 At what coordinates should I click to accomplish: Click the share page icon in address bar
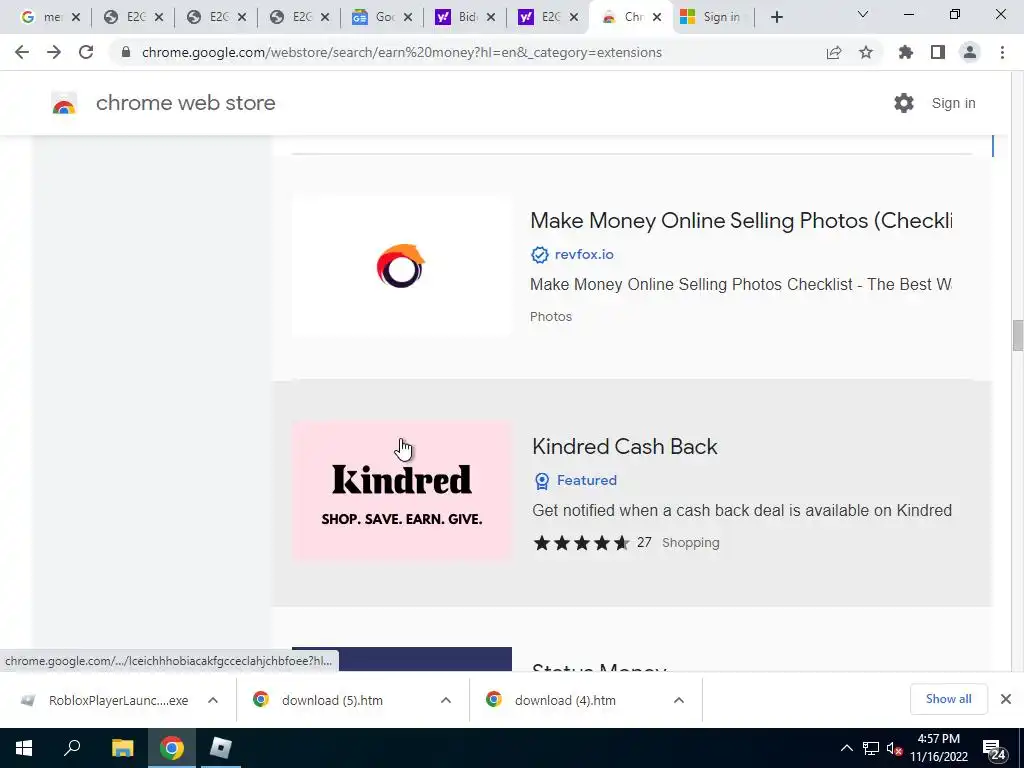tap(834, 52)
